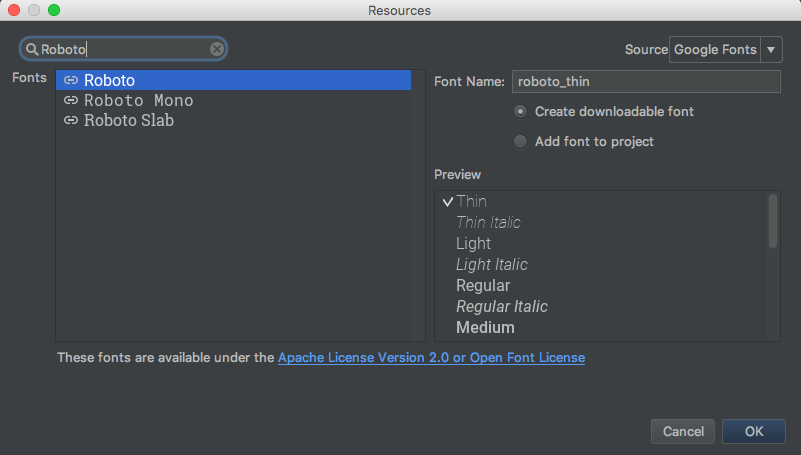This screenshot has width=801, height=455.
Task: Select Roboto Mono font family
Action: pyautogui.click(x=139, y=101)
